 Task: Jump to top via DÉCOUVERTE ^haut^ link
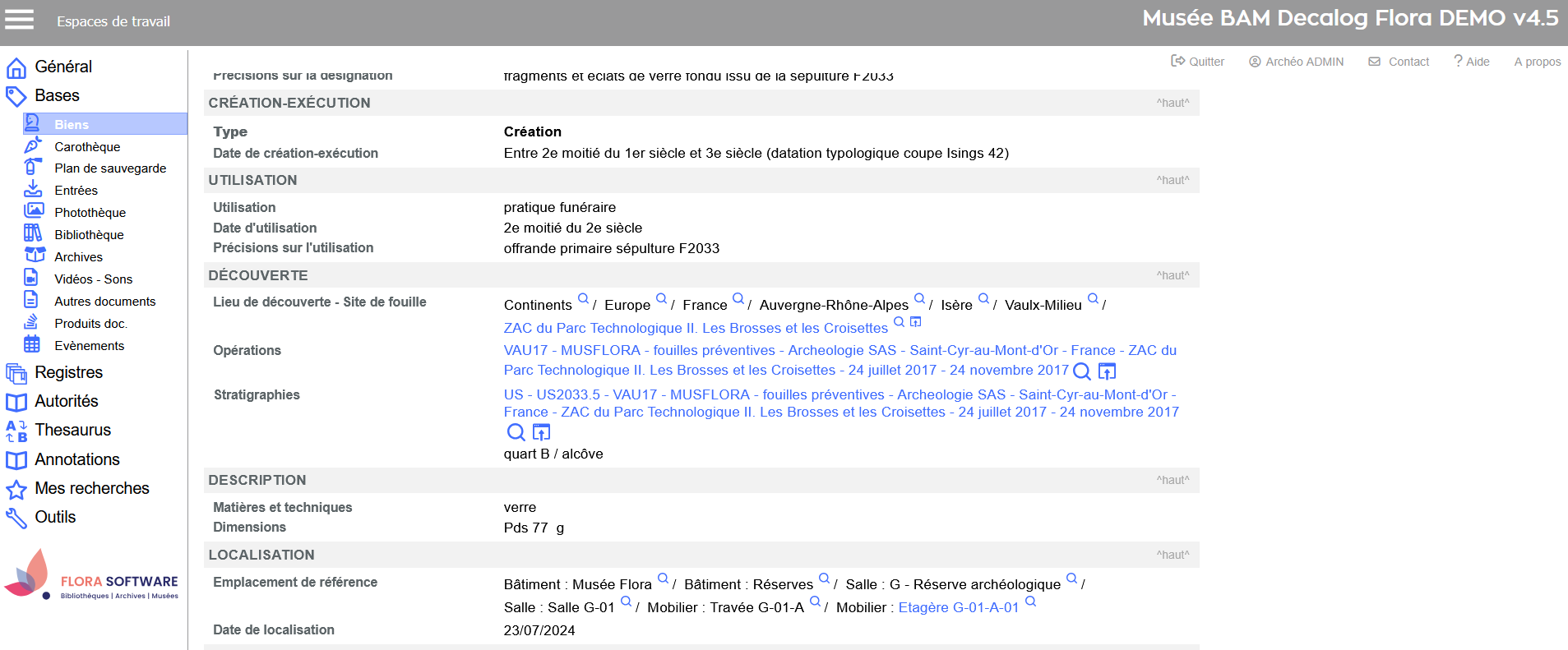(1172, 275)
